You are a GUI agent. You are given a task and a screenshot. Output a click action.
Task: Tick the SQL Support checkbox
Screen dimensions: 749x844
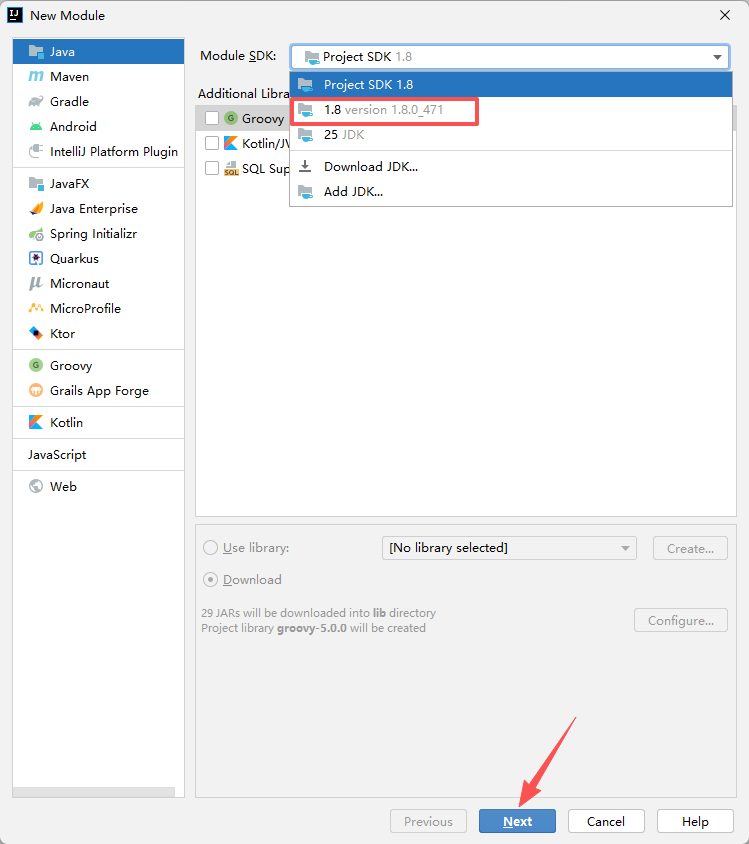pyautogui.click(x=212, y=168)
